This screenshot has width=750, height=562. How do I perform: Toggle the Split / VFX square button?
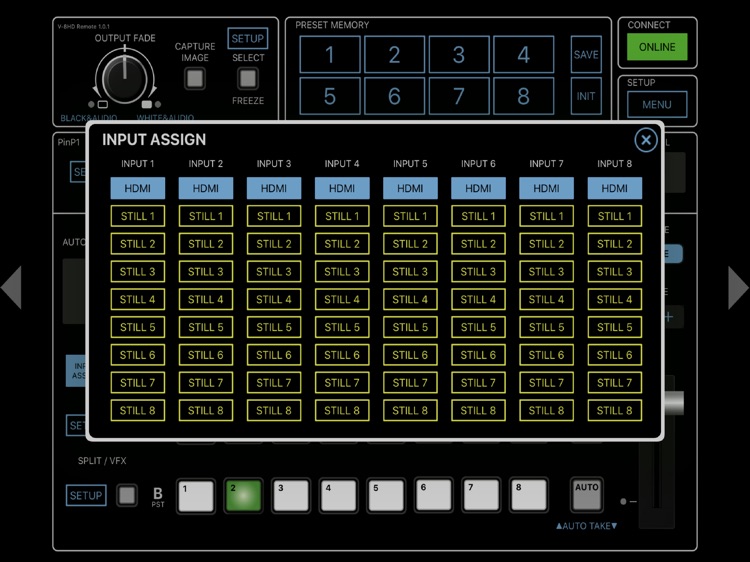click(127, 495)
